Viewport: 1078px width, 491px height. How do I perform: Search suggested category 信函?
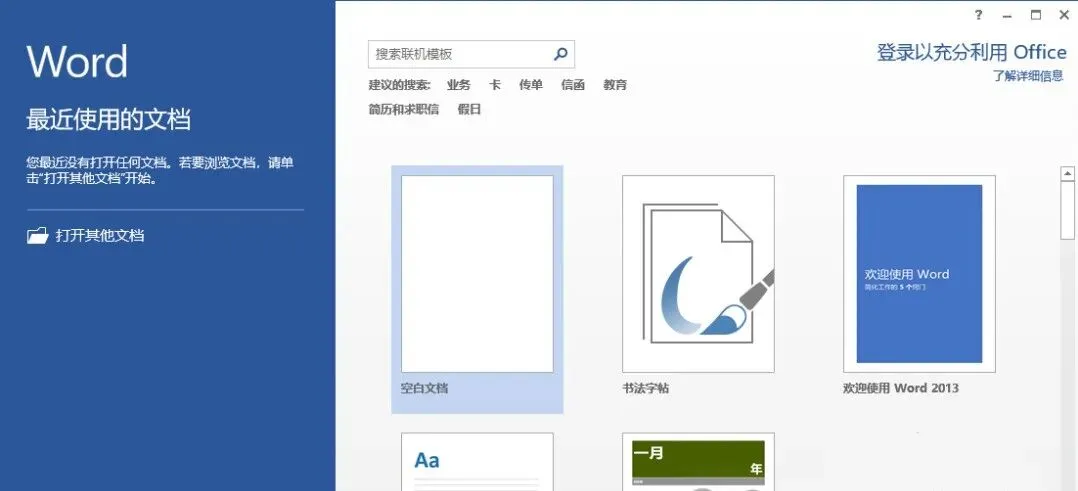(x=573, y=85)
